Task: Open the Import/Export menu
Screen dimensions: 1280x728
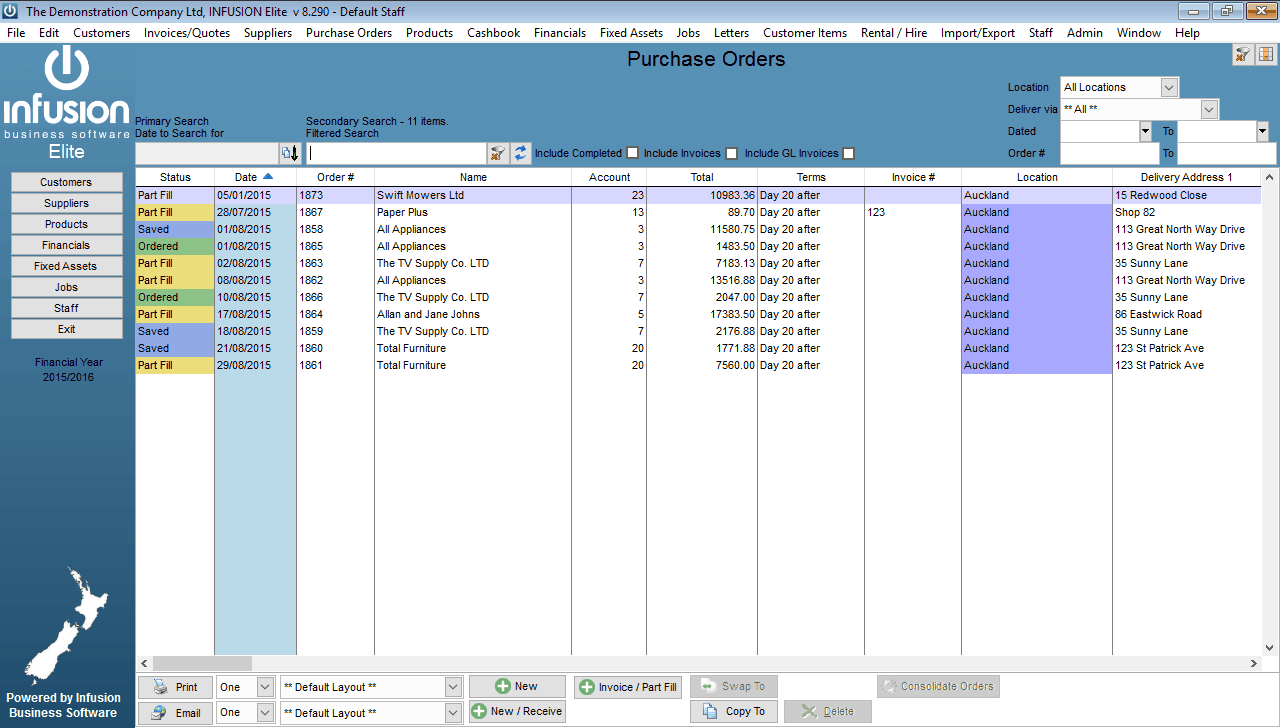Action: (x=978, y=32)
